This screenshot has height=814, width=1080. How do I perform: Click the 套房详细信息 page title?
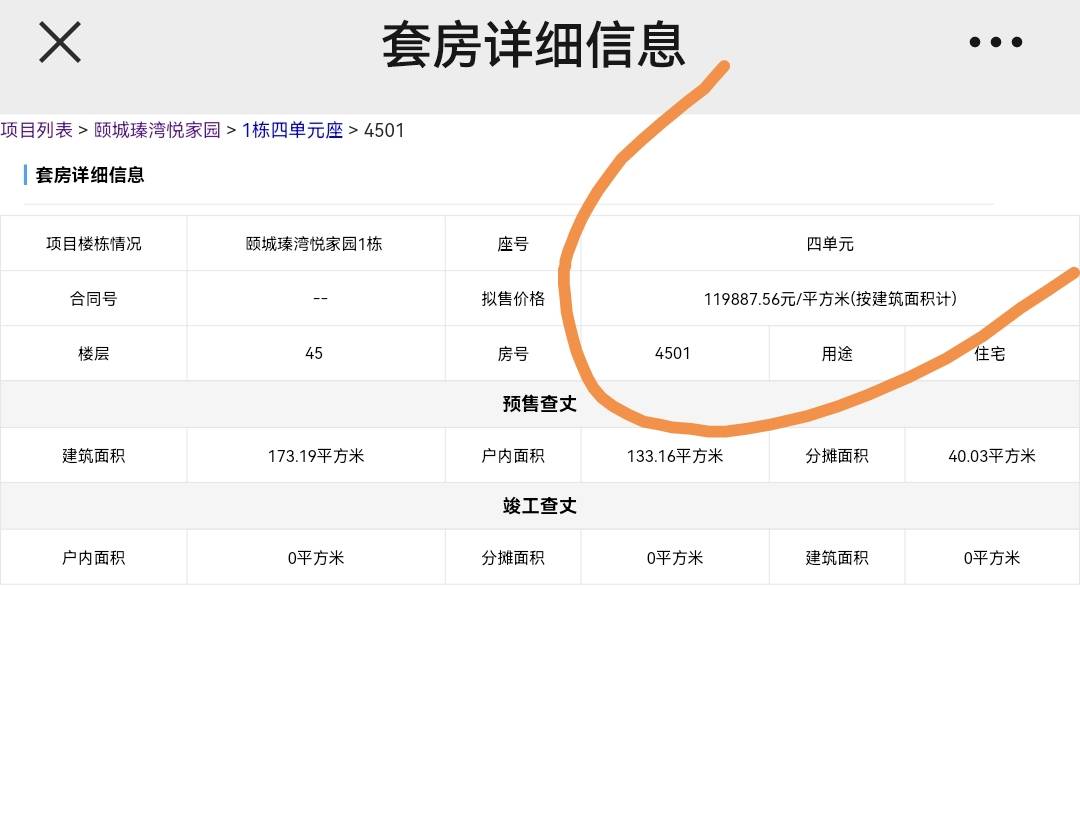533,45
